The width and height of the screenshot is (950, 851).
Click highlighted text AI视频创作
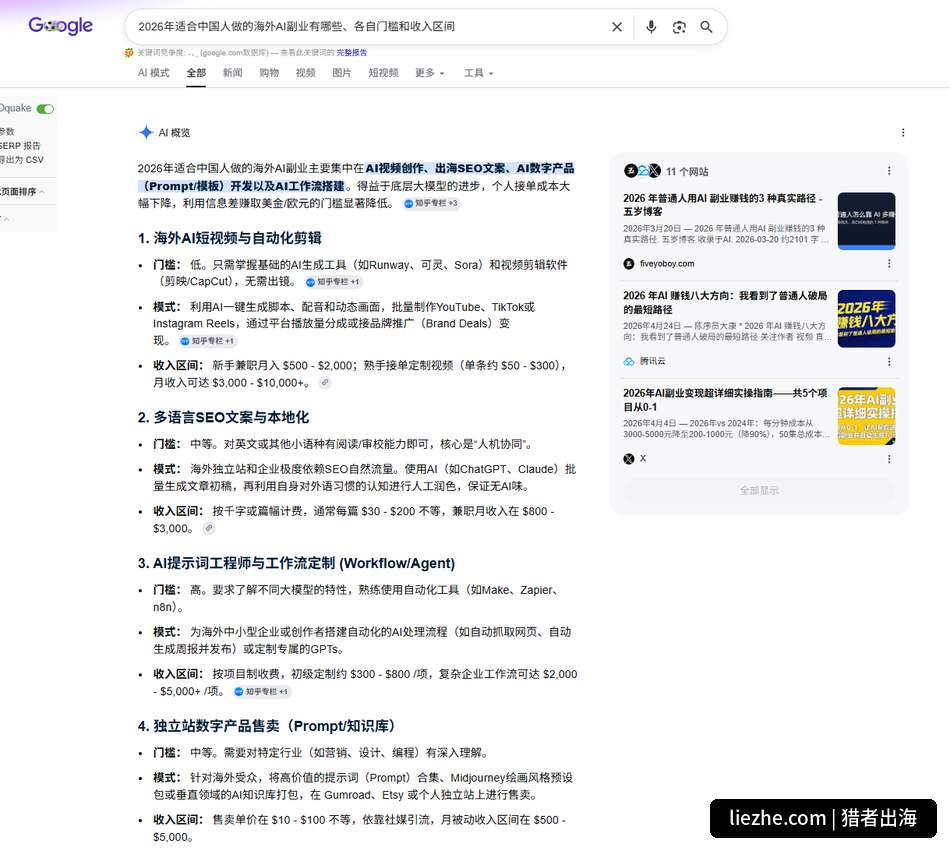coord(394,168)
